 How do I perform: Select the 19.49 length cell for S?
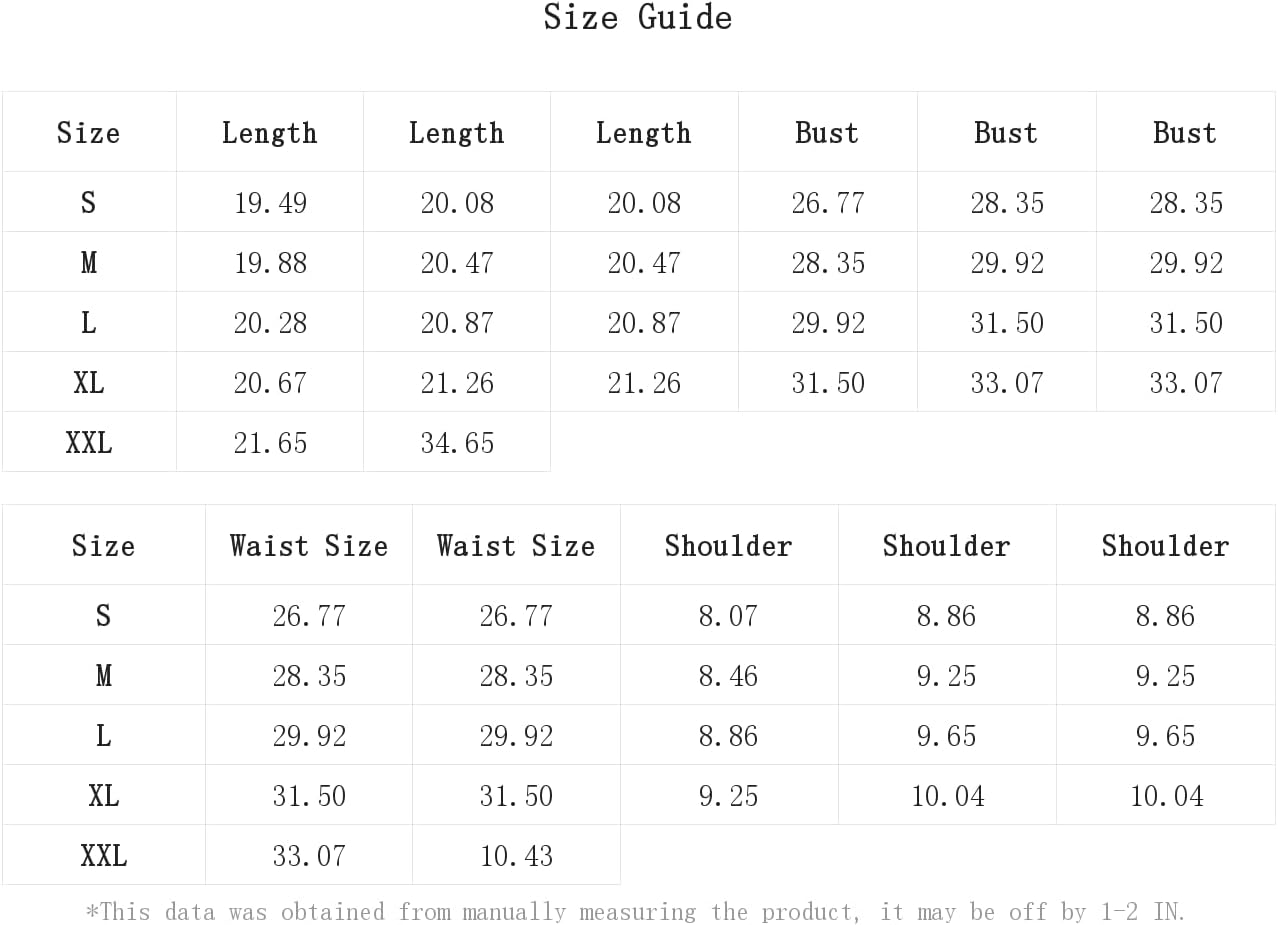point(270,203)
